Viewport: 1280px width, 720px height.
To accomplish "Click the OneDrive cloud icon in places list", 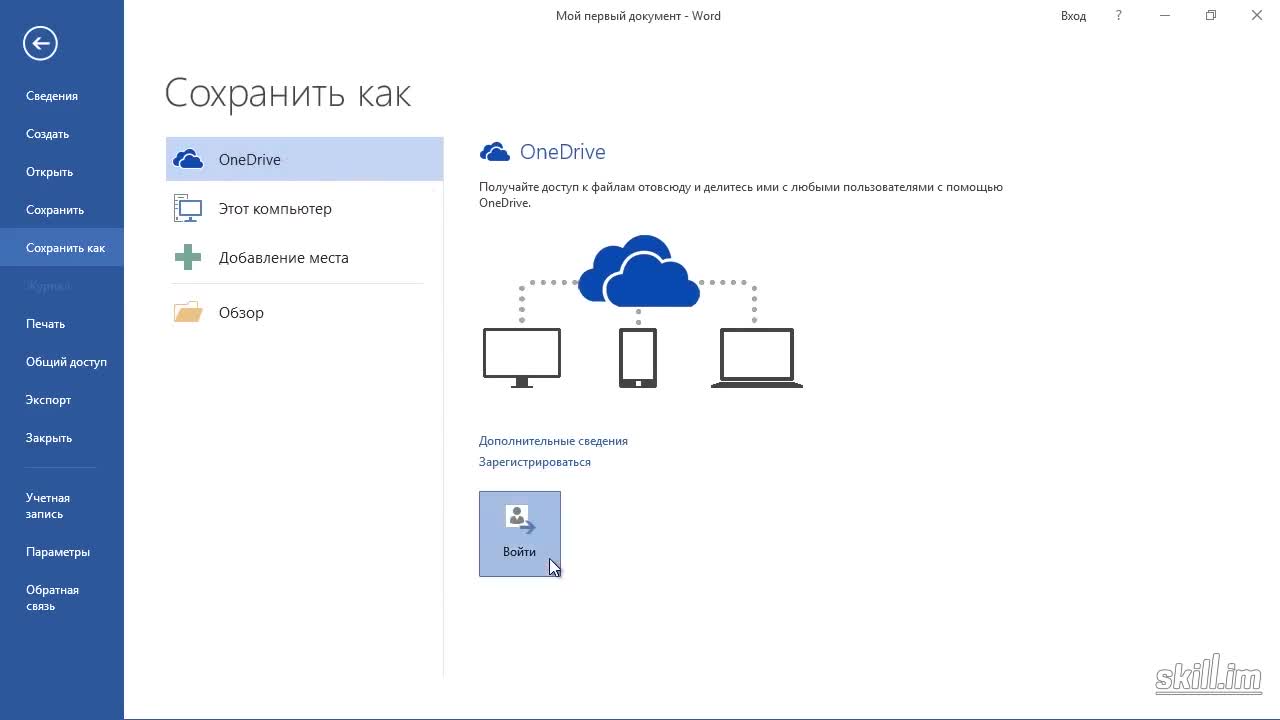I will coord(188,159).
